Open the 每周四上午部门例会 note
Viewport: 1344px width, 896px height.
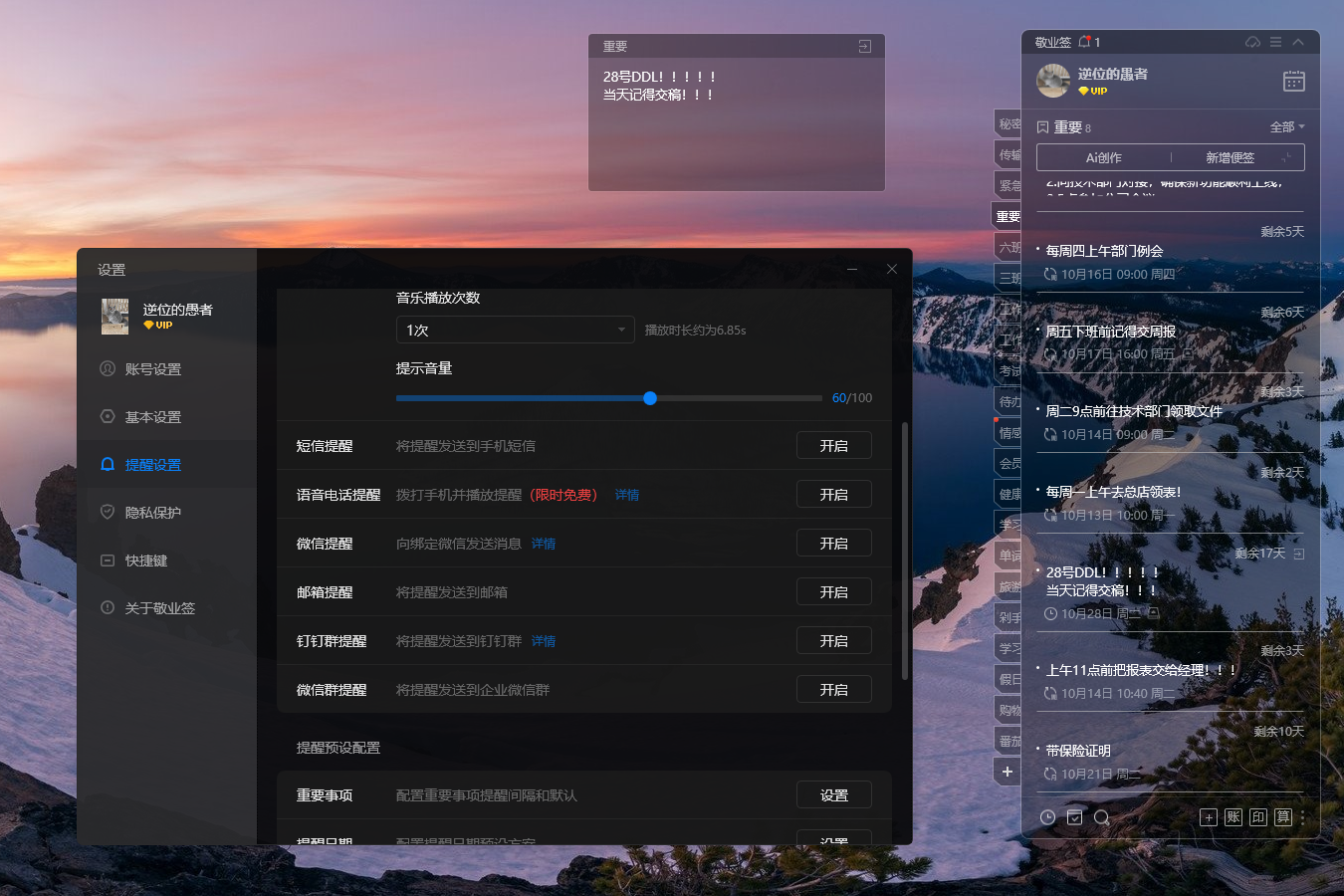point(1104,251)
